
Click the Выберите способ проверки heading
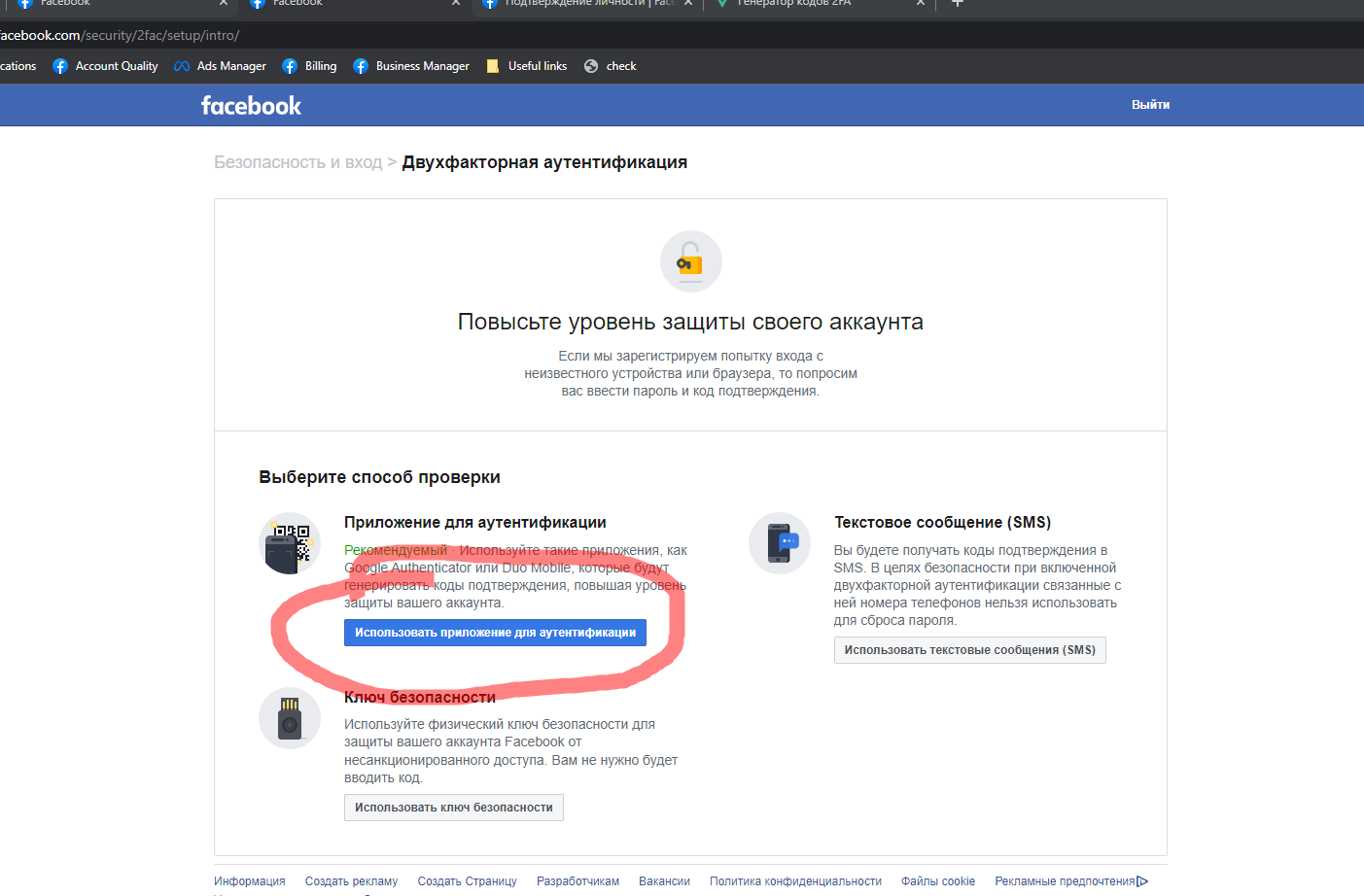379,477
